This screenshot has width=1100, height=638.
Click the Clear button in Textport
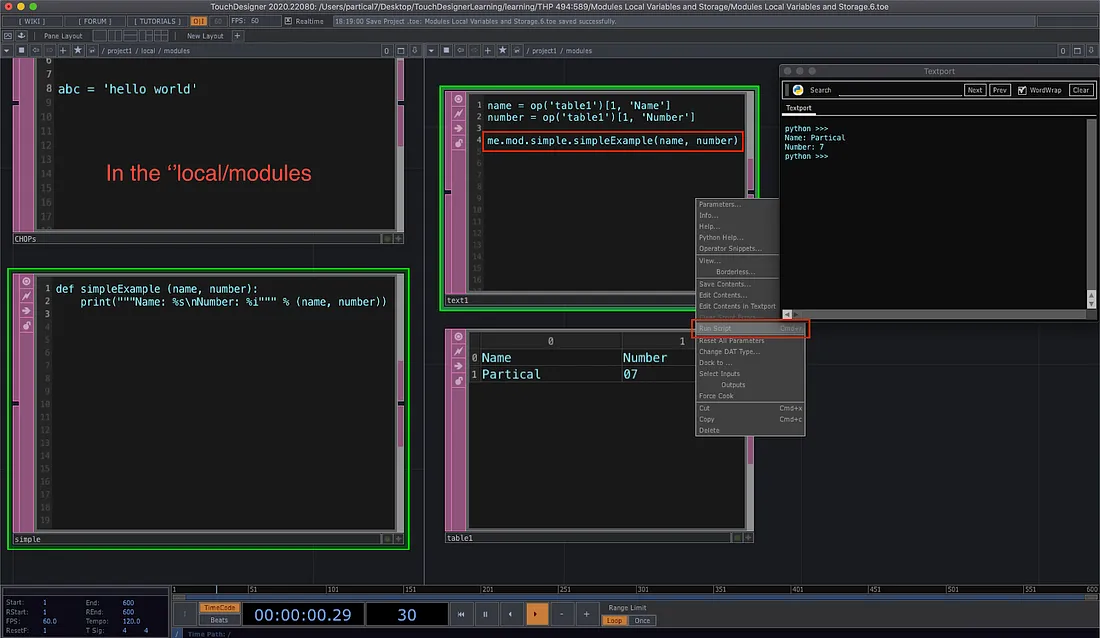[1080, 90]
